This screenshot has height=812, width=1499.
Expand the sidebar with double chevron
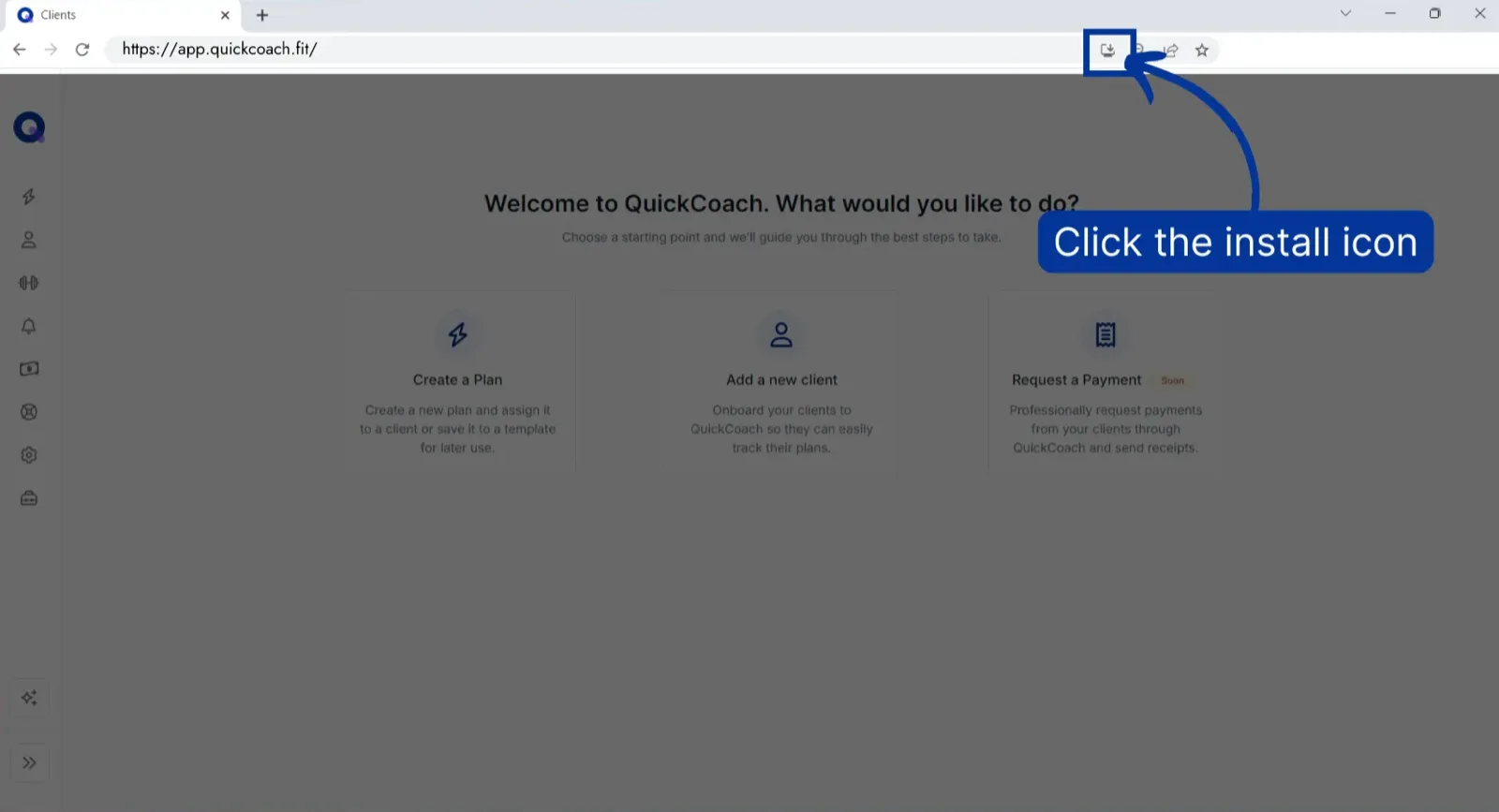click(x=29, y=762)
